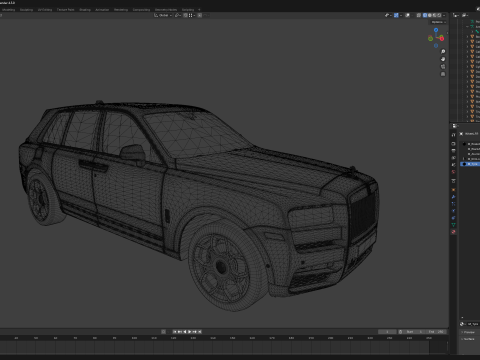Expand the Preview panel in material properties
This screenshot has width=480, height=360.
click(469, 332)
